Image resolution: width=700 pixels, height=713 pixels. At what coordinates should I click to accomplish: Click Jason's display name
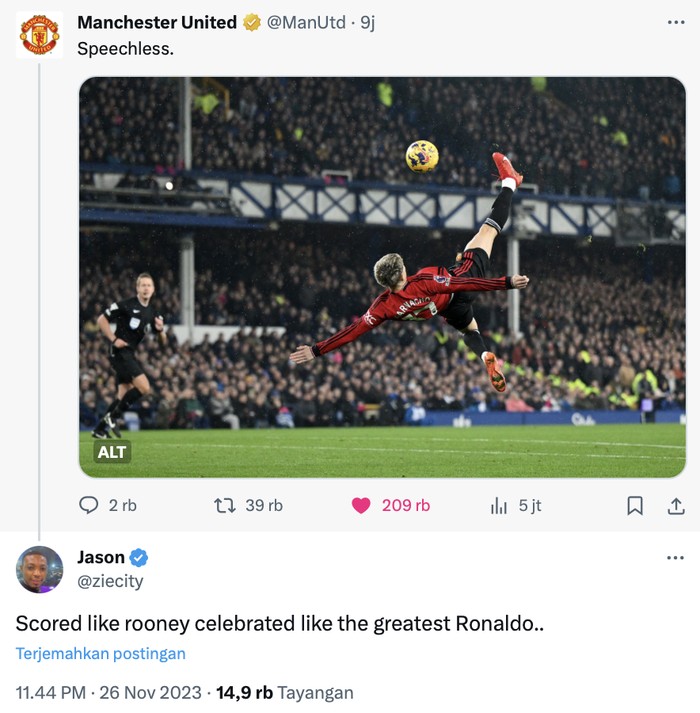[101, 557]
